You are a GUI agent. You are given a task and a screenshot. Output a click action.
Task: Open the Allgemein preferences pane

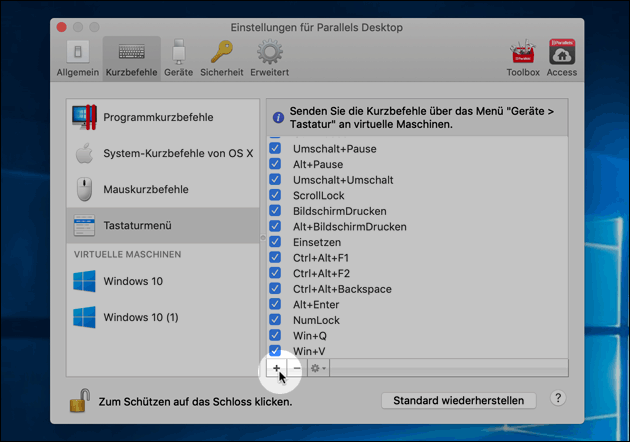78,58
